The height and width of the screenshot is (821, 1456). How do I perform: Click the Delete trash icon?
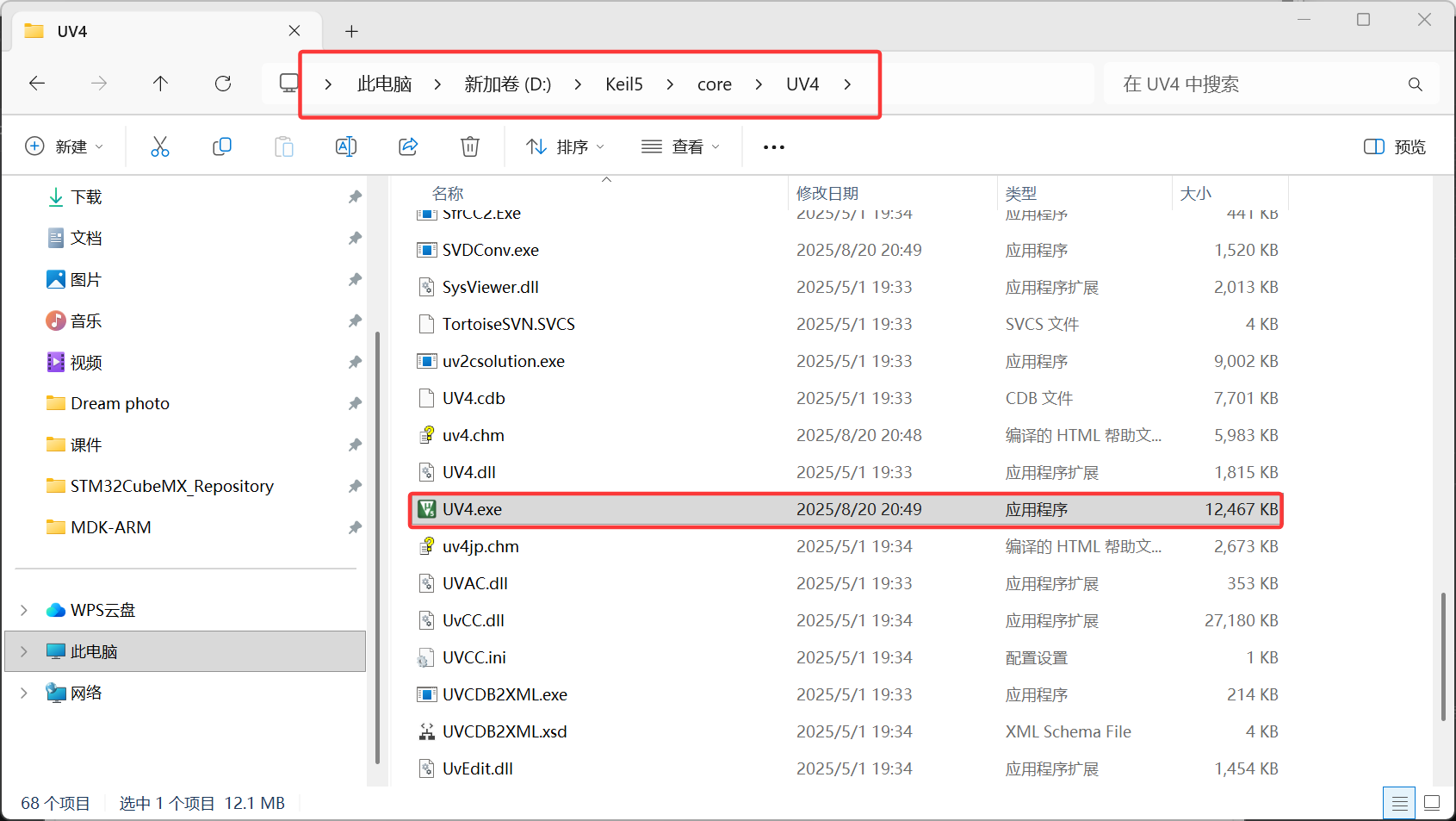(x=470, y=146)
